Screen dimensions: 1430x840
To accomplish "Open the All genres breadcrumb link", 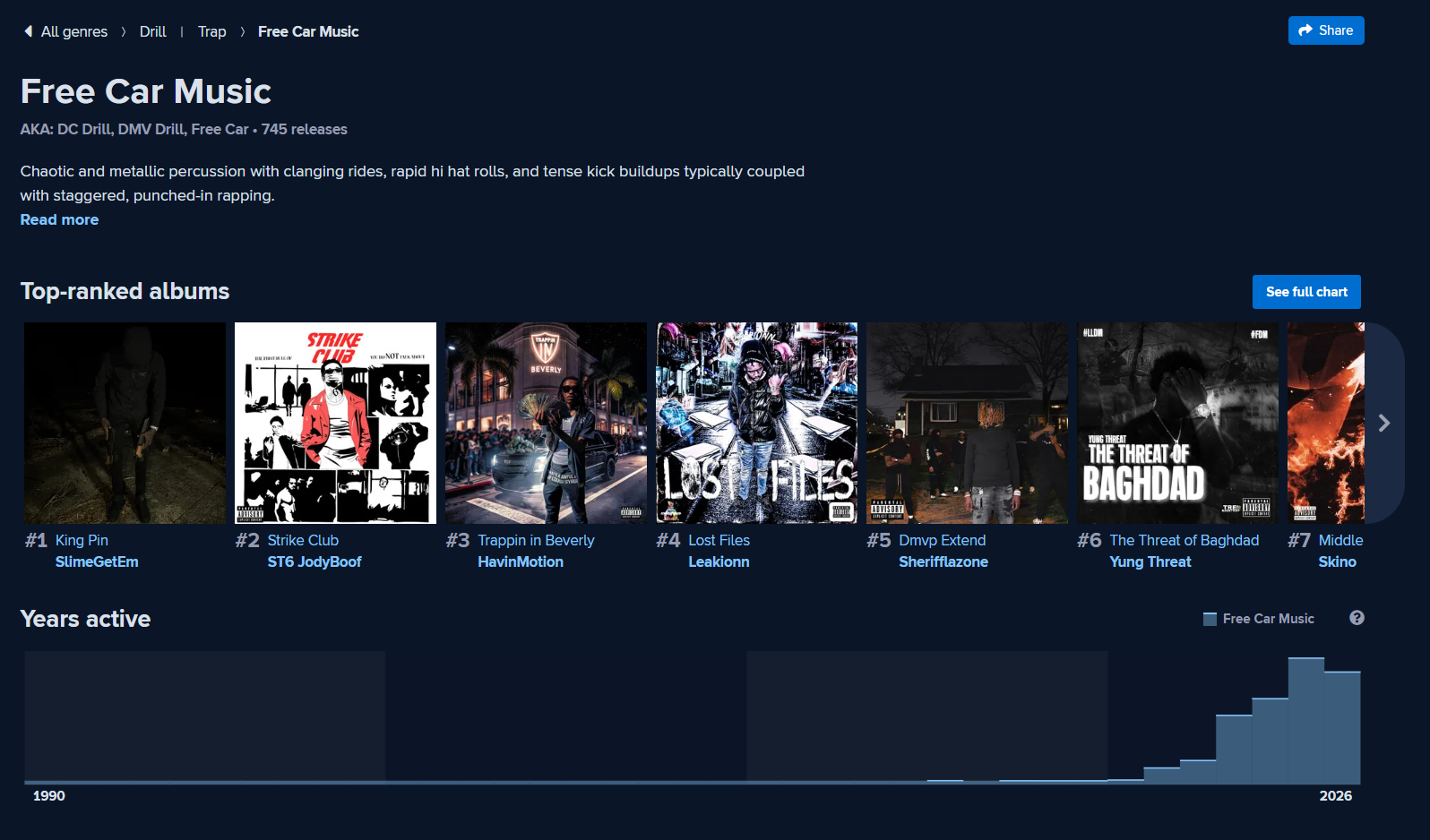I will point(74,31).
